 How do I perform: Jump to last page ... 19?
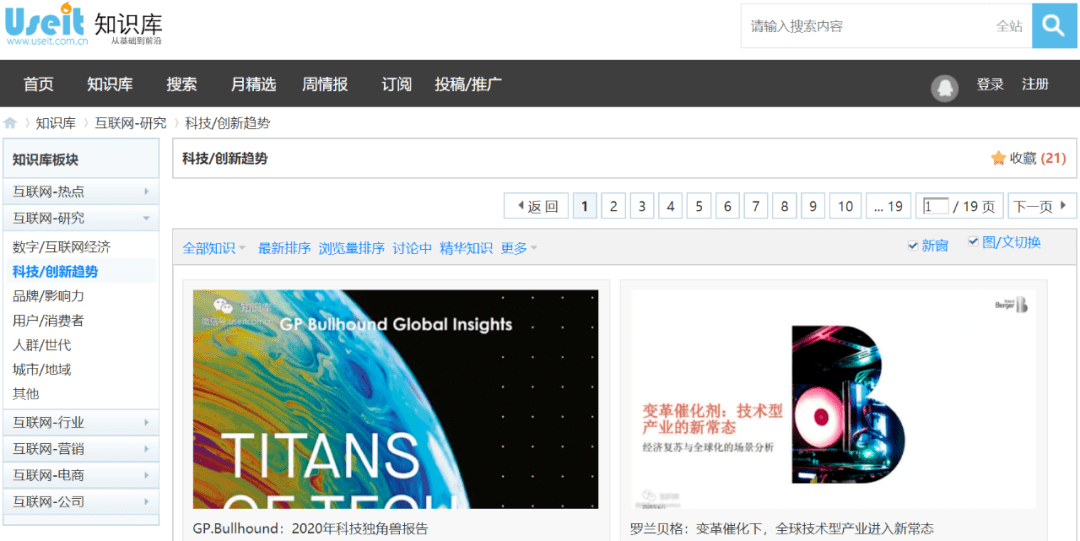pos(889,206)
